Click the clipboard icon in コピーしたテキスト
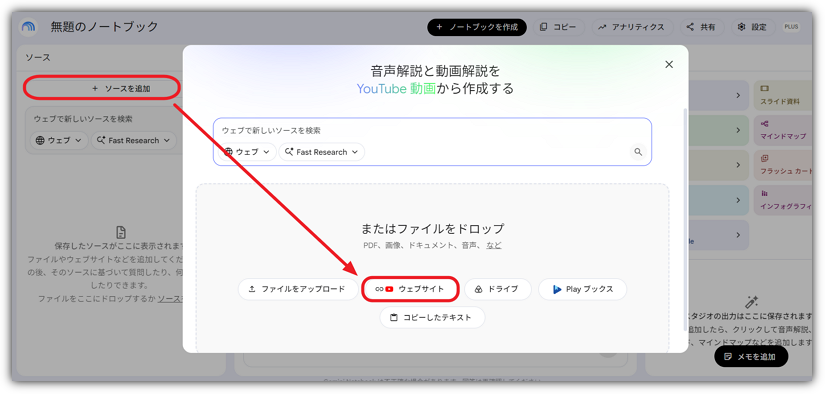This screenshot has width=825, height=394. point(394,318)
